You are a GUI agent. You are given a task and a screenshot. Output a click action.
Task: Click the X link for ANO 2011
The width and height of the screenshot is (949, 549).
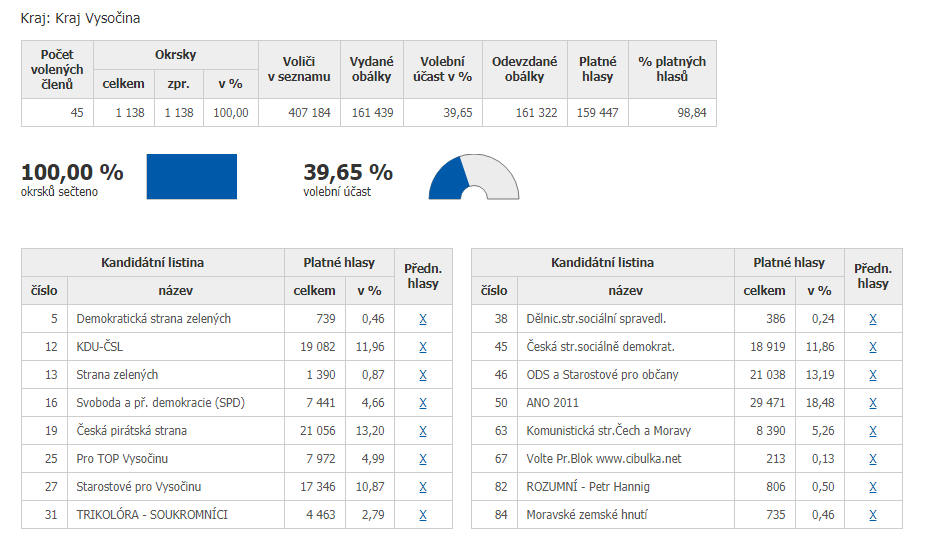point(873,403)
